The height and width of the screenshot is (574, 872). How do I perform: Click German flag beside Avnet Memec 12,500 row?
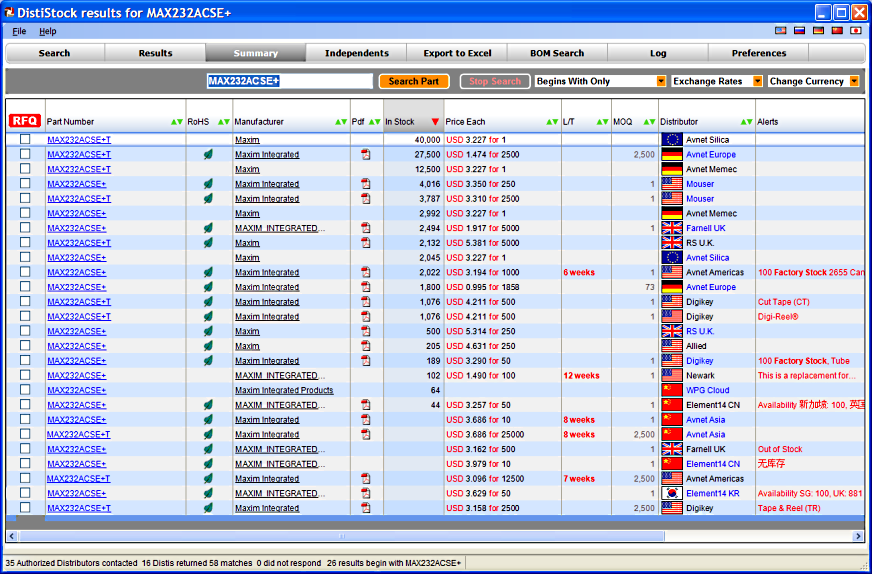[x=672, y=169]
